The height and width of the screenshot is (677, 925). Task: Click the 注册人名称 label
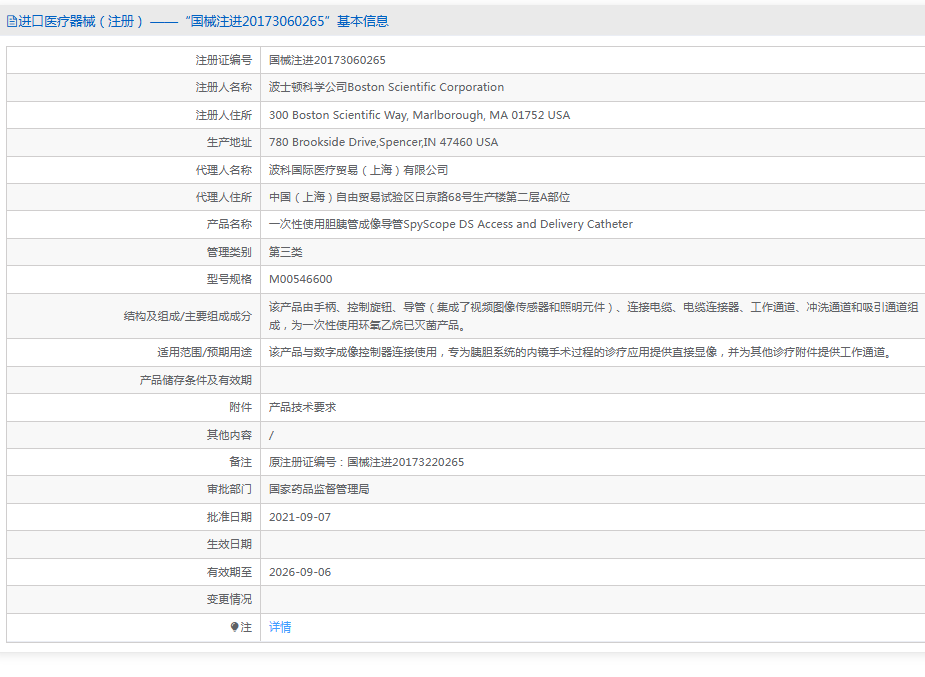[x=224, y=87]
